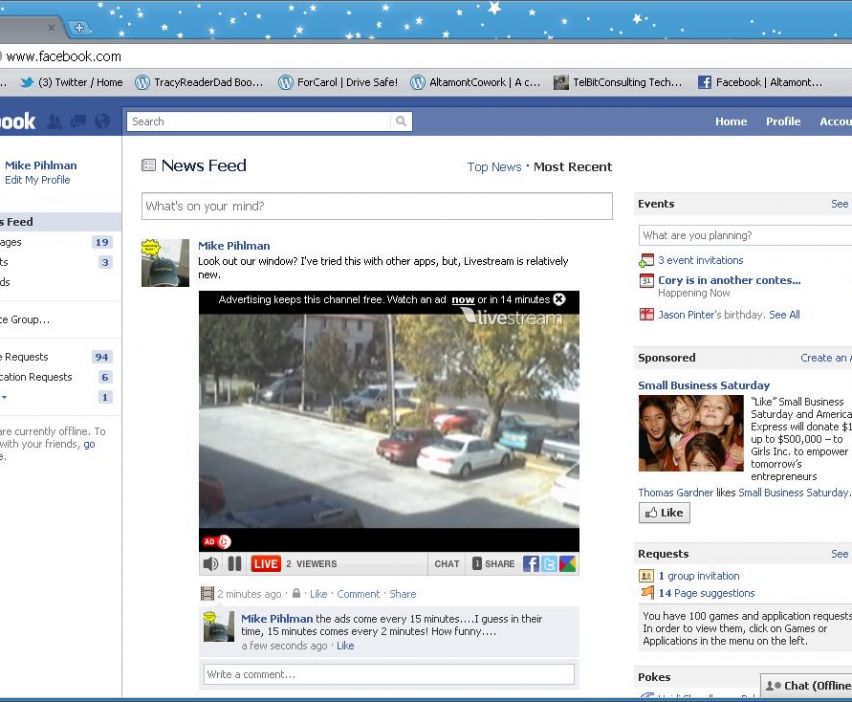Open the 3 event invitations link
The image size is (852, 702).
(700, 260)
